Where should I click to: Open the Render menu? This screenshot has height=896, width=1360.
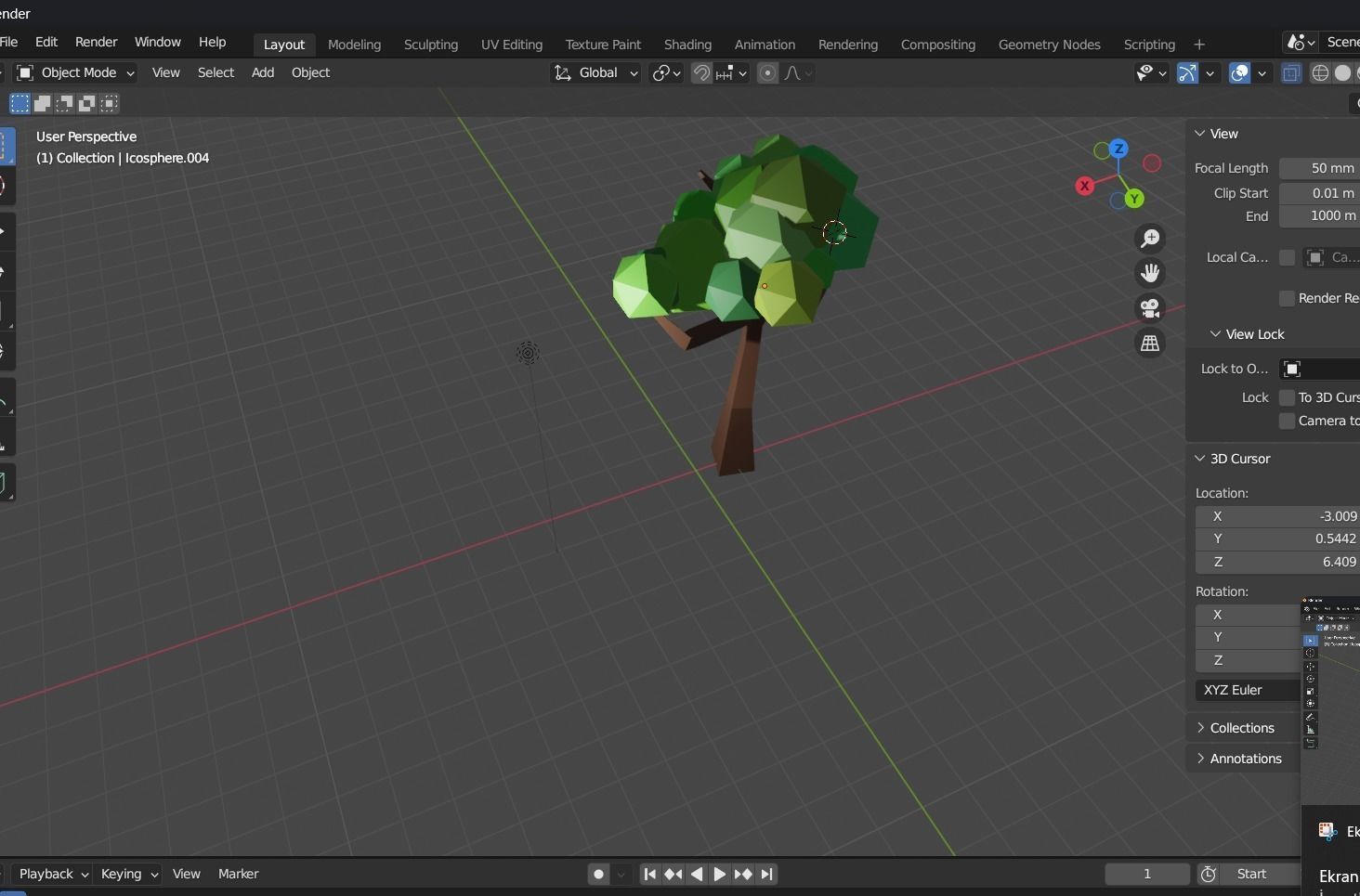(97, 43)
